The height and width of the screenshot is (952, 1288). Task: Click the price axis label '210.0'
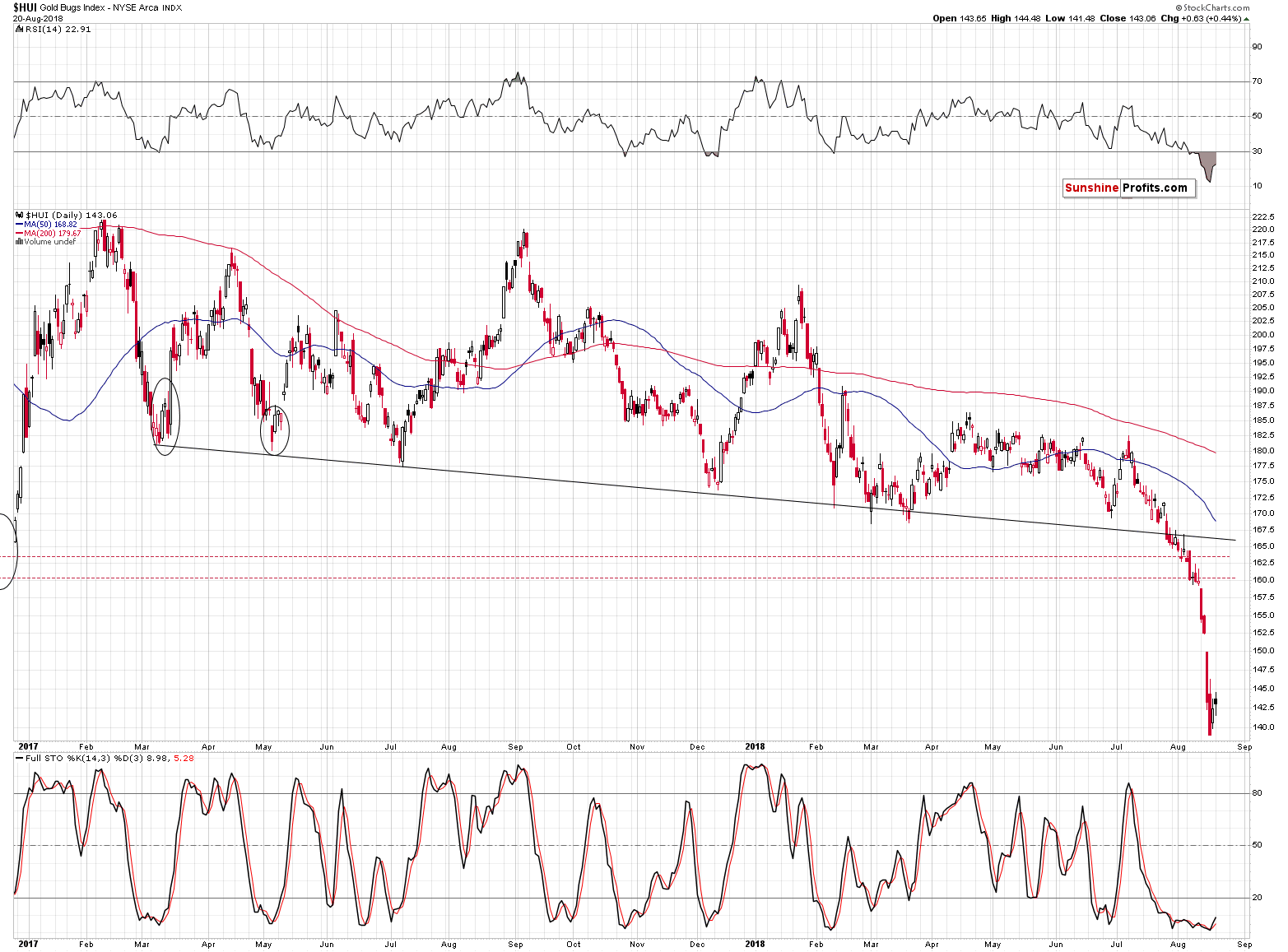(1263, 281)
